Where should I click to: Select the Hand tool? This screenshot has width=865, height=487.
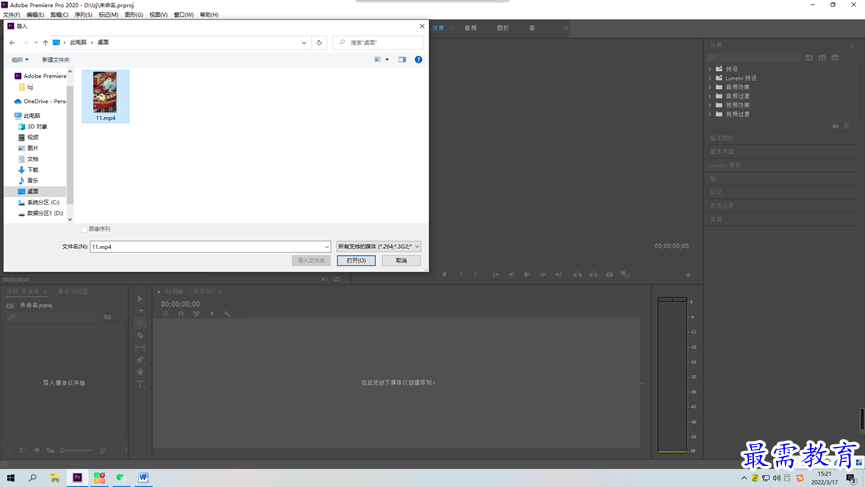(x=140, y=372)
